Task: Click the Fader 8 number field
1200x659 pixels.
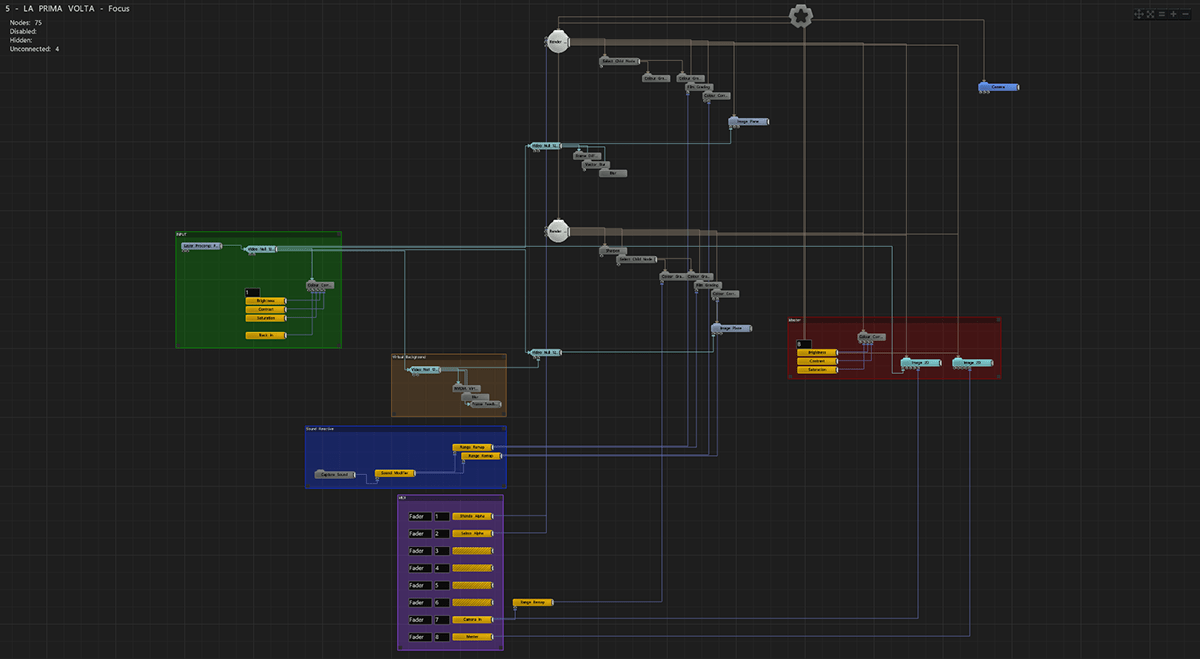Action: [440, 637]
